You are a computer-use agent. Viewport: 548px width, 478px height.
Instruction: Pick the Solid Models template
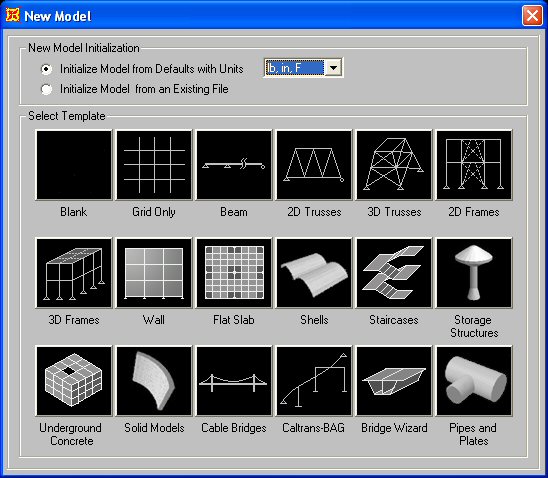point(154,381)
